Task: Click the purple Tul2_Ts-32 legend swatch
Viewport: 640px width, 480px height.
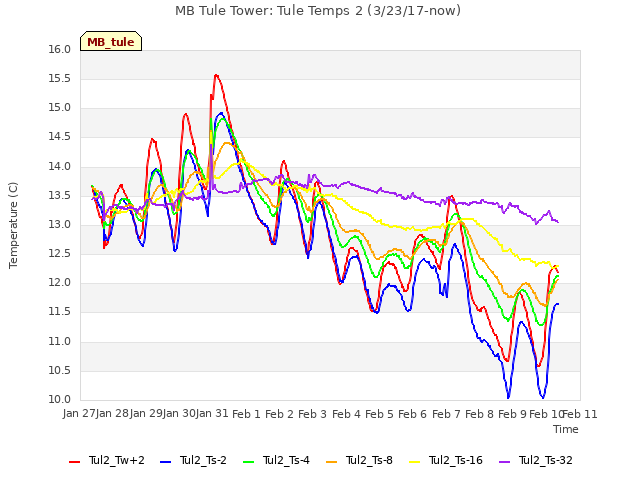Action: [505, 461]
